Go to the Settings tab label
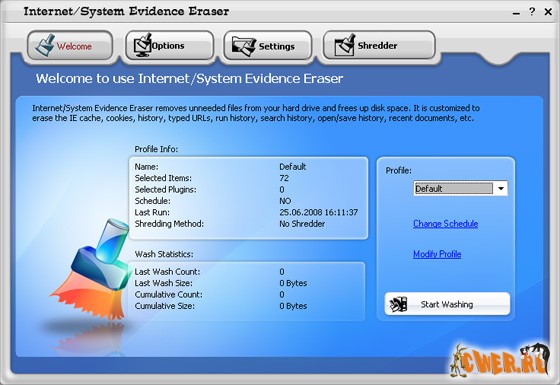 277,46
